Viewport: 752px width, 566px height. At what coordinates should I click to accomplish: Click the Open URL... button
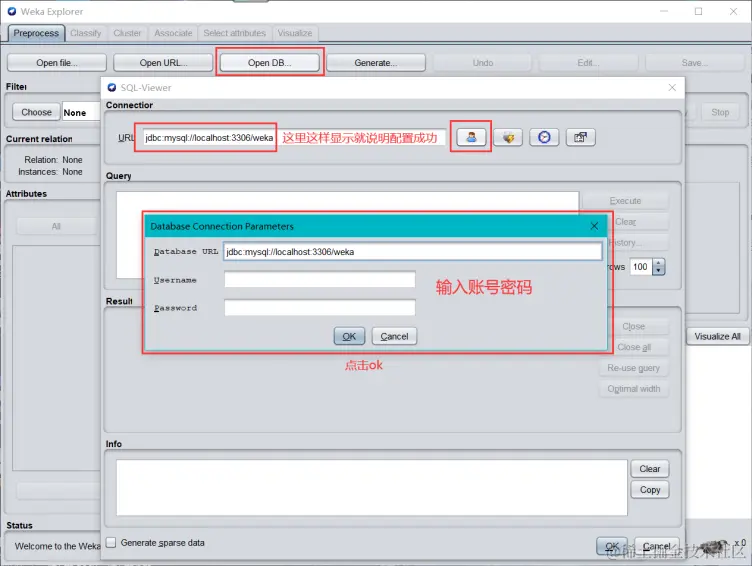tap(163, 63)
